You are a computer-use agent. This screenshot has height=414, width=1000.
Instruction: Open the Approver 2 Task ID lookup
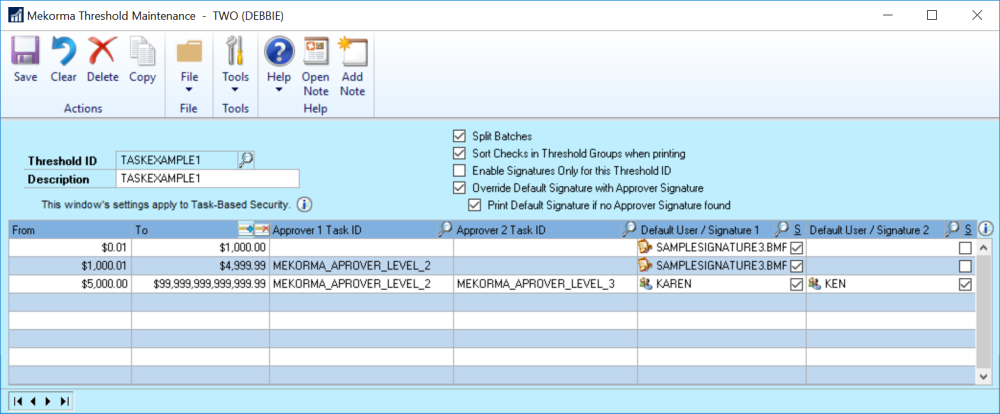click(629, 229)
